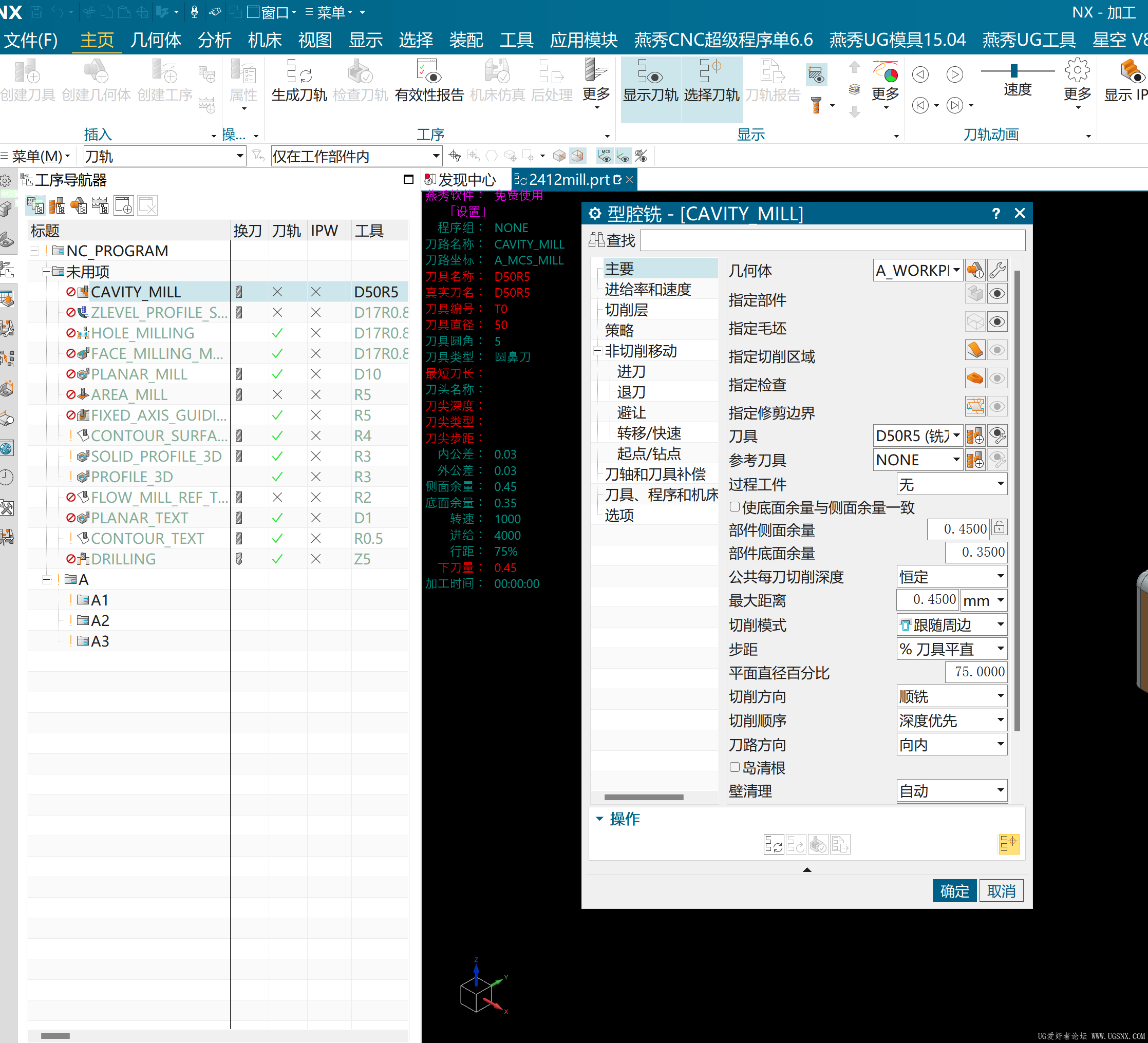
Task: Open the 仅在工作部件内 selection scope dropdown
Action: tap(356, 156)
